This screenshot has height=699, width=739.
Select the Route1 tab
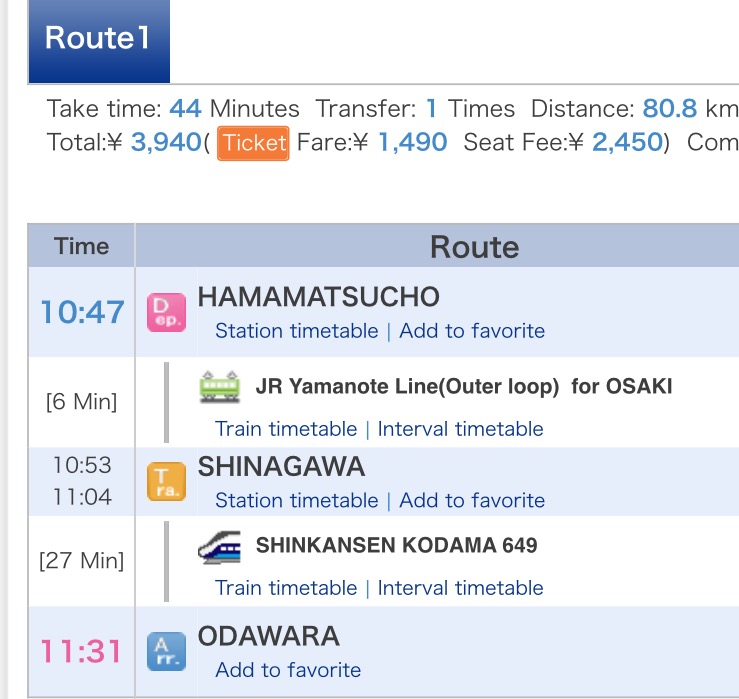point(98,41)
